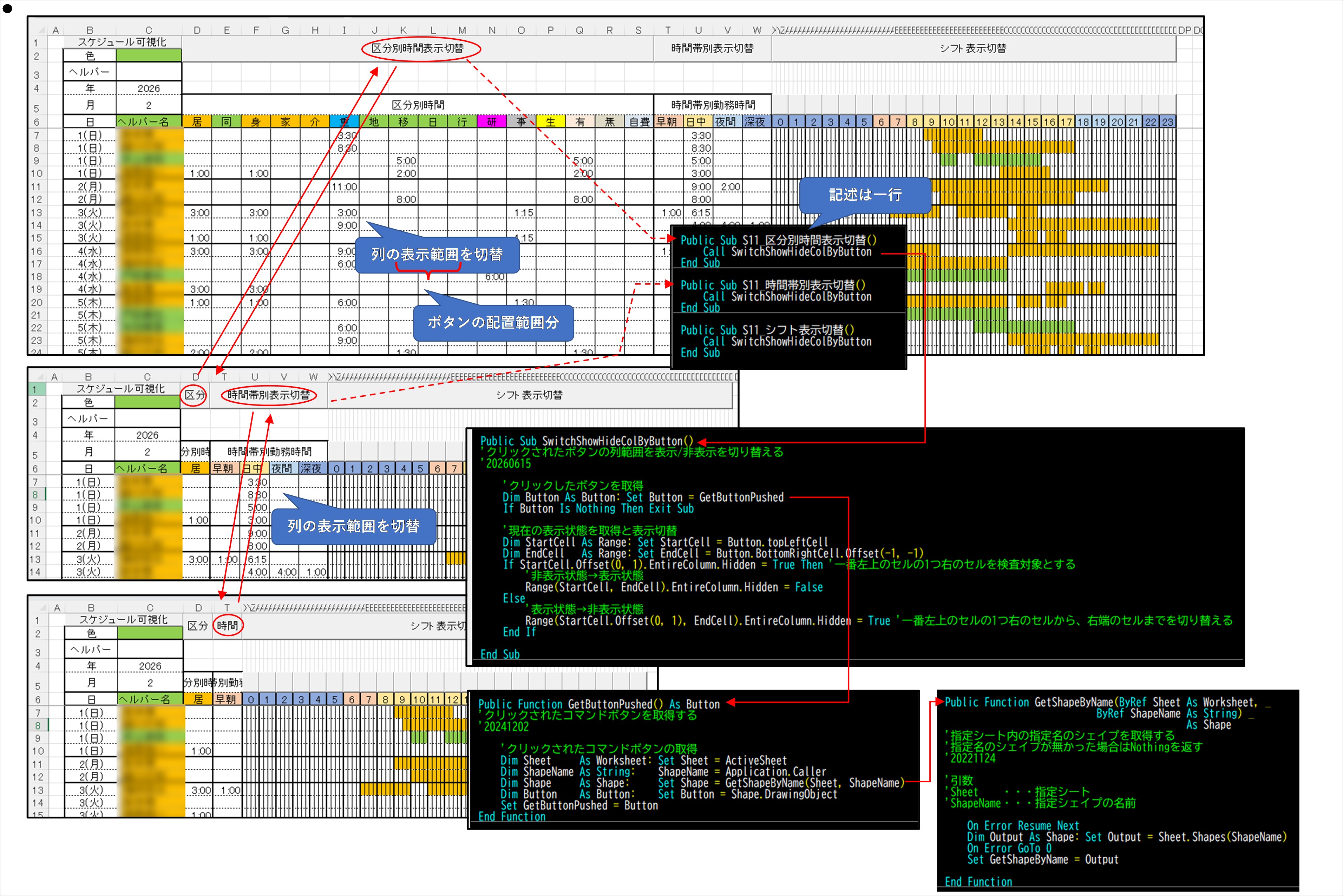Click 時間帯別表示切替 button in the middle sheet
Image resolution: width=1343 pixels, height=896 pixels.
pos(269,395)
